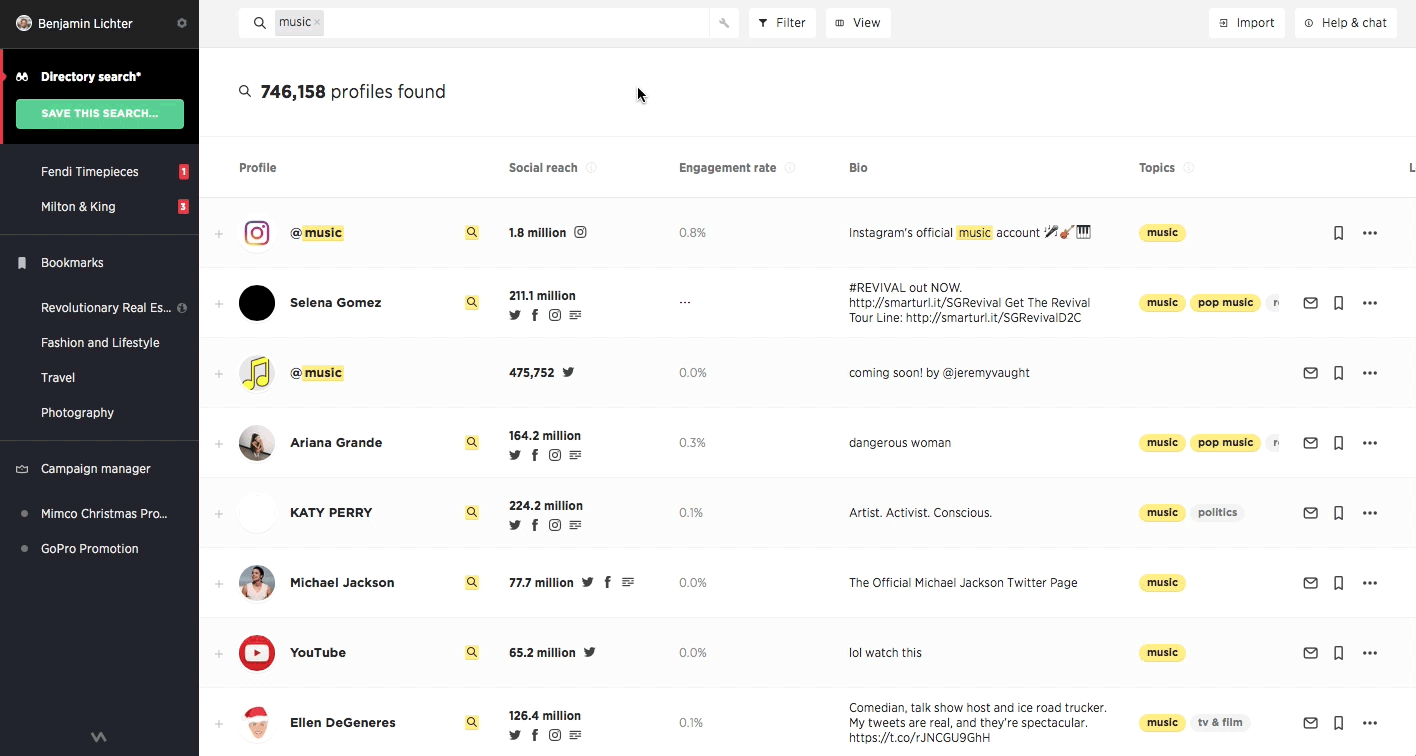Viewport: 1416px width, 756px height.
Task: Open Bookmarks section
Action: pyautogui.click(x=72, y=263)
